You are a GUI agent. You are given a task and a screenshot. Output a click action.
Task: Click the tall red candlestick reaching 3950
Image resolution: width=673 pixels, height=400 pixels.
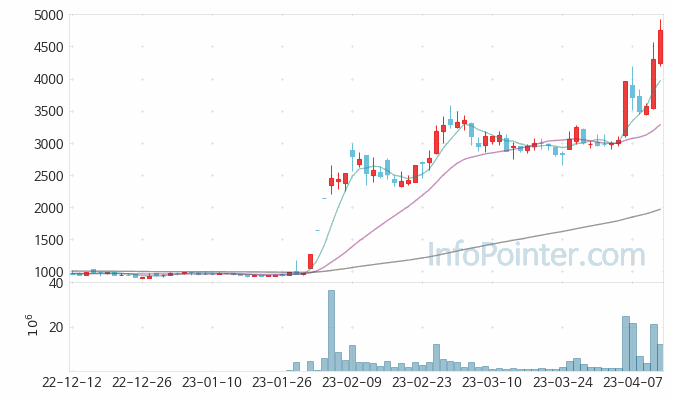625,109
